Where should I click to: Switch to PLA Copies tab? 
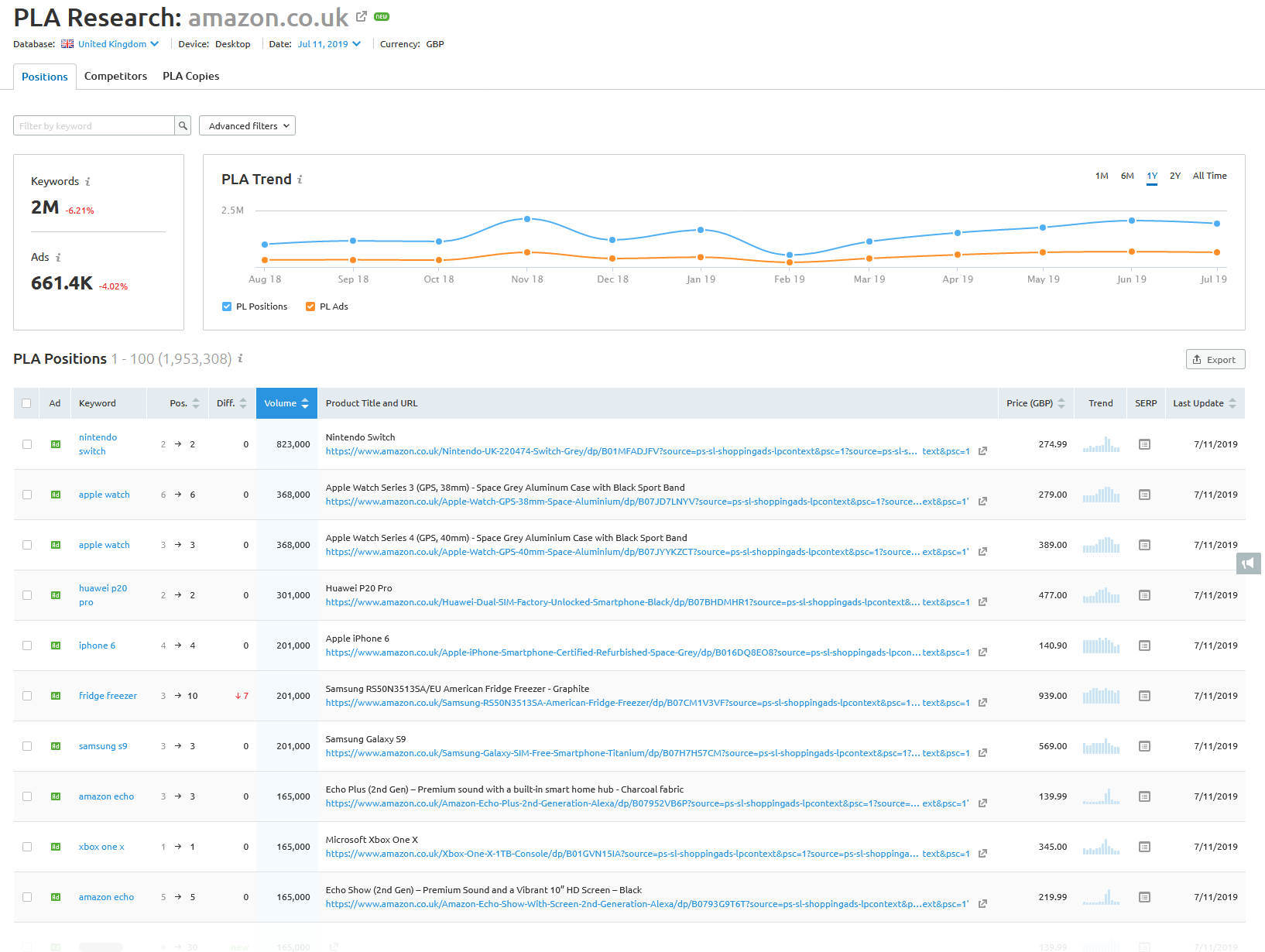point(190,76)
